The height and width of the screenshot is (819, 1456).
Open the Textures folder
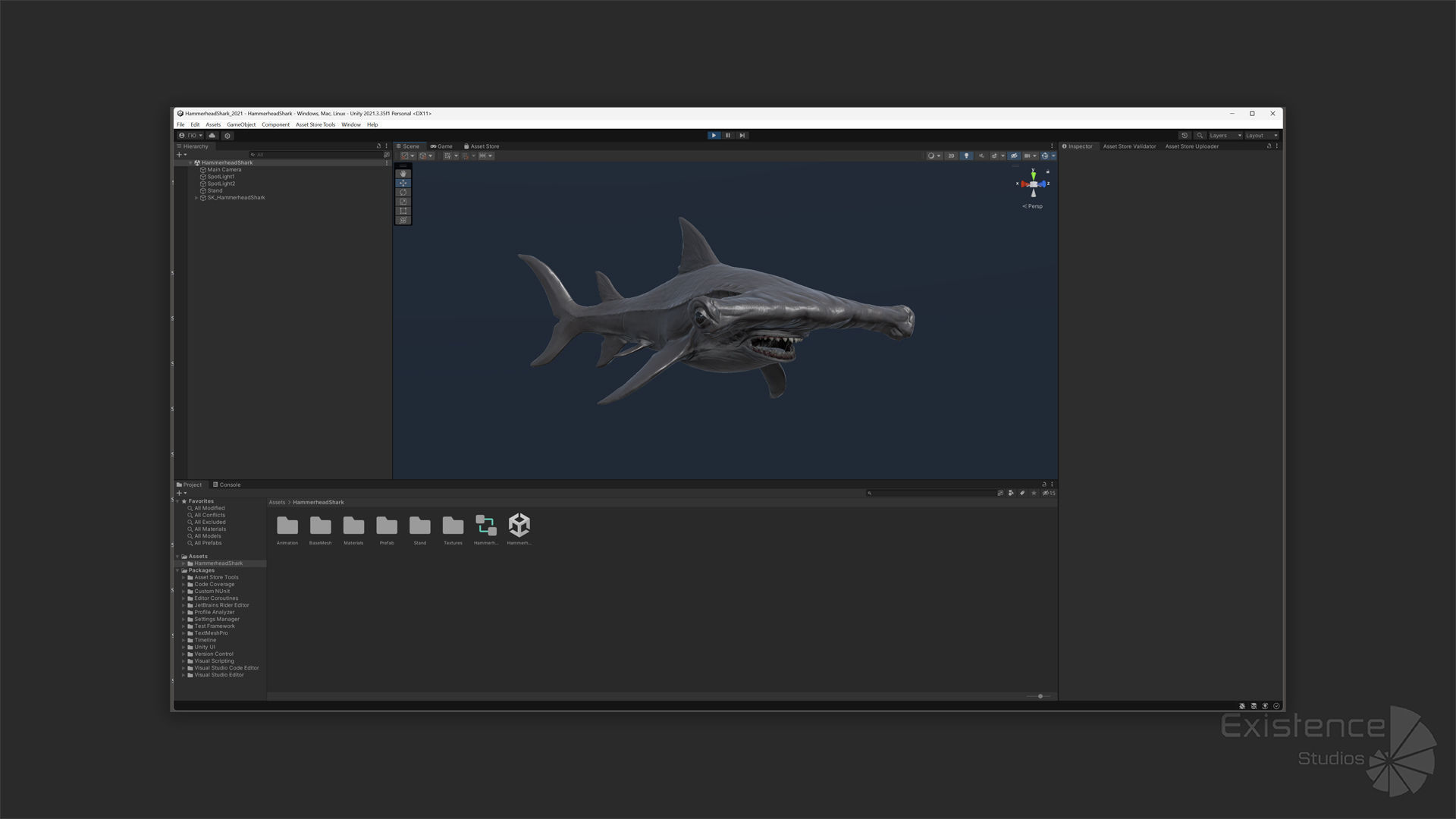[x=453, y=530]
